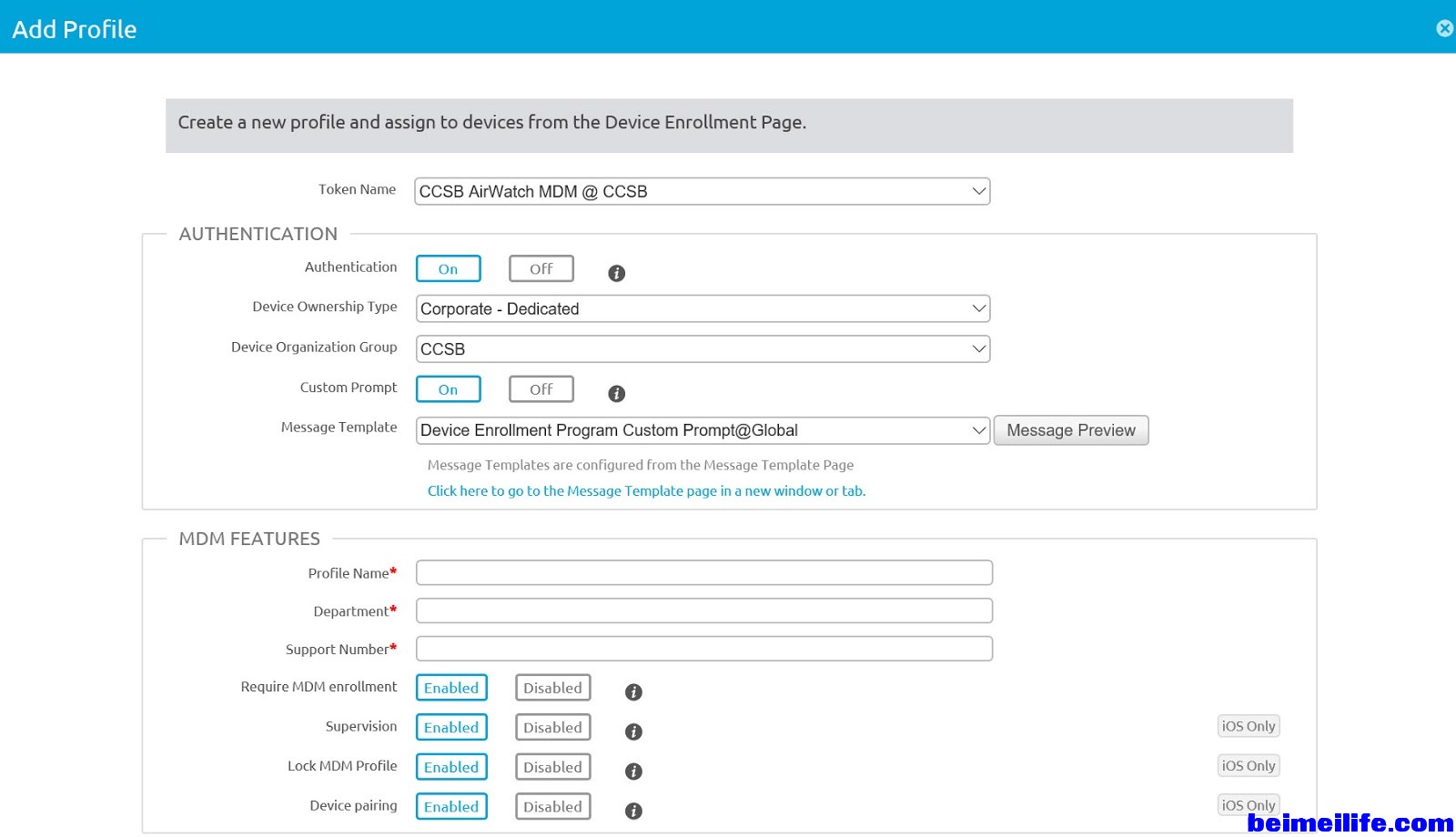Click info icon next to Authentication

tap(616, 273)
